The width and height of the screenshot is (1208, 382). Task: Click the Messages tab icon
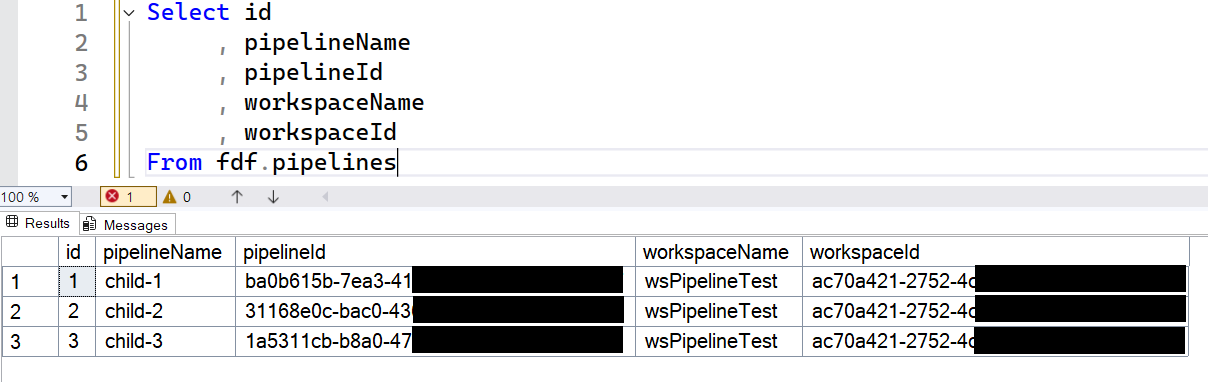tap(91, 224)
